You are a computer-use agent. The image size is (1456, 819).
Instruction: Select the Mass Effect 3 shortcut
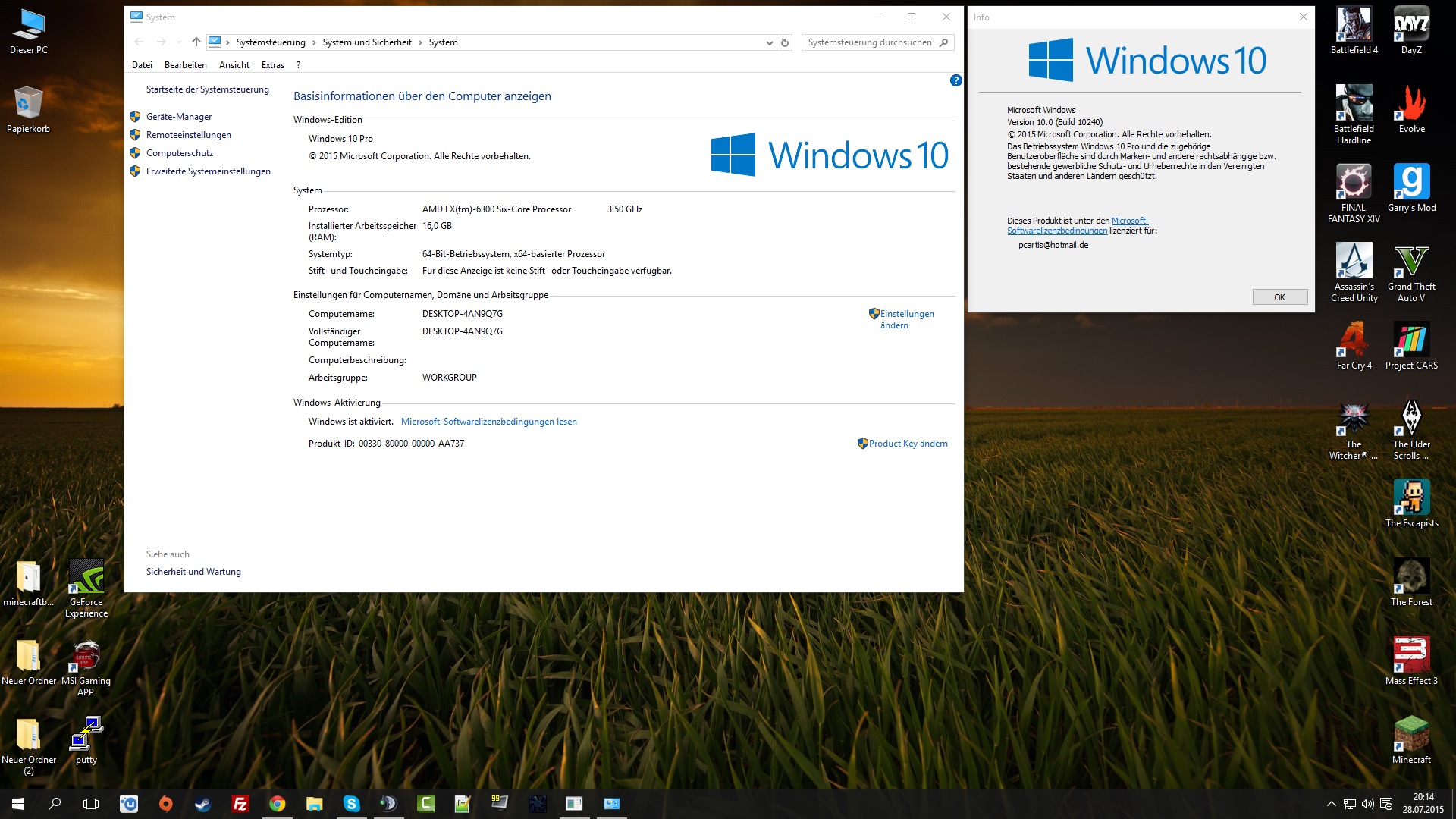point(1411,661)
